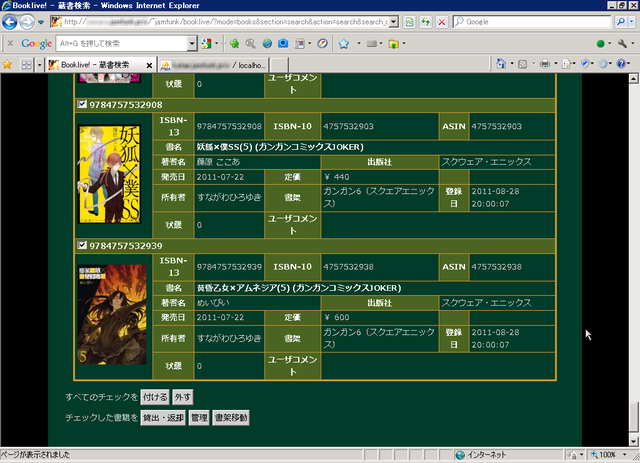Click the Google logo on the toolbar

[36, 43]
